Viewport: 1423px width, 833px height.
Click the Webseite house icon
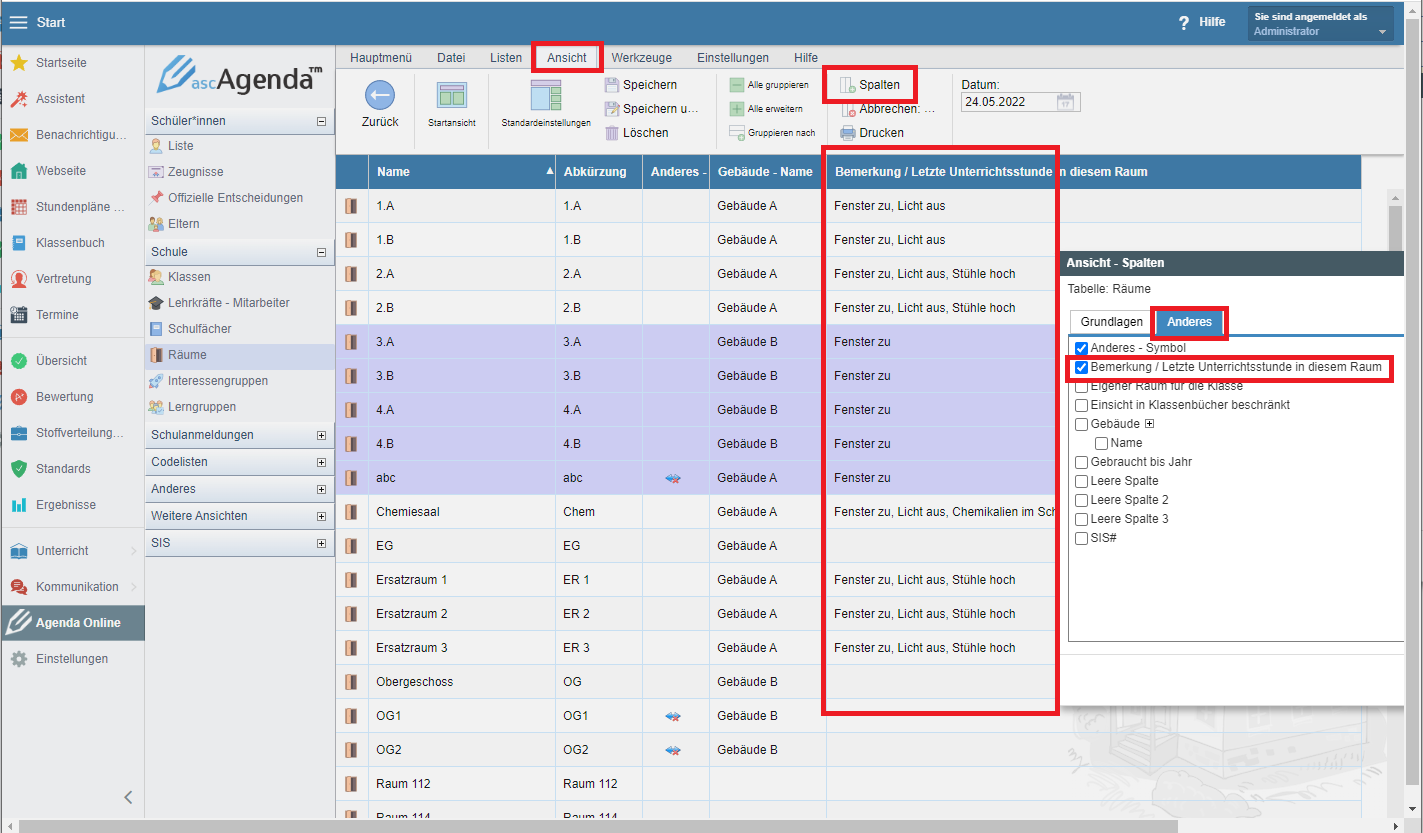click(x=18, y=171)
